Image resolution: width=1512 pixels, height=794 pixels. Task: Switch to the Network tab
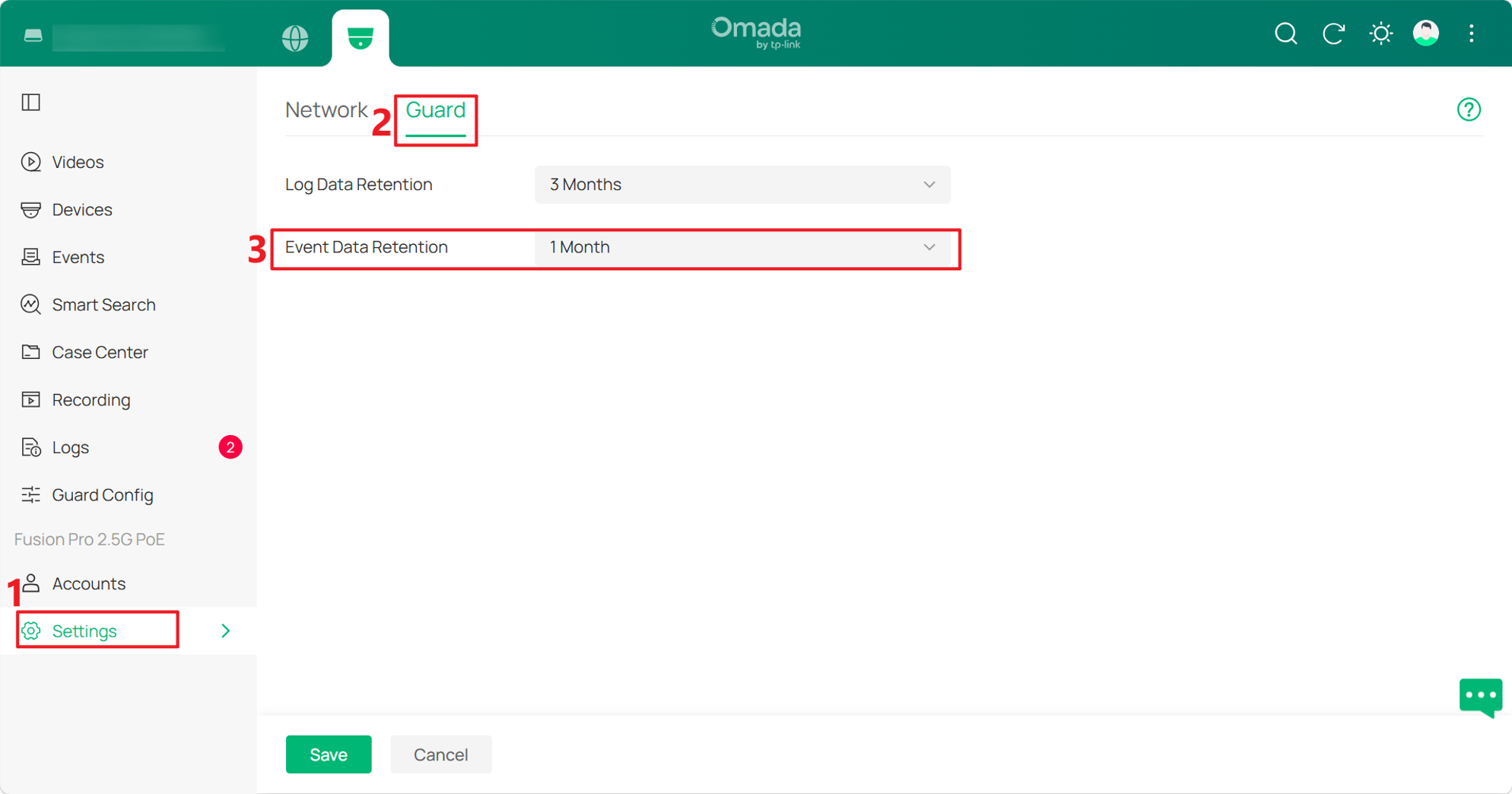[326, 110]
